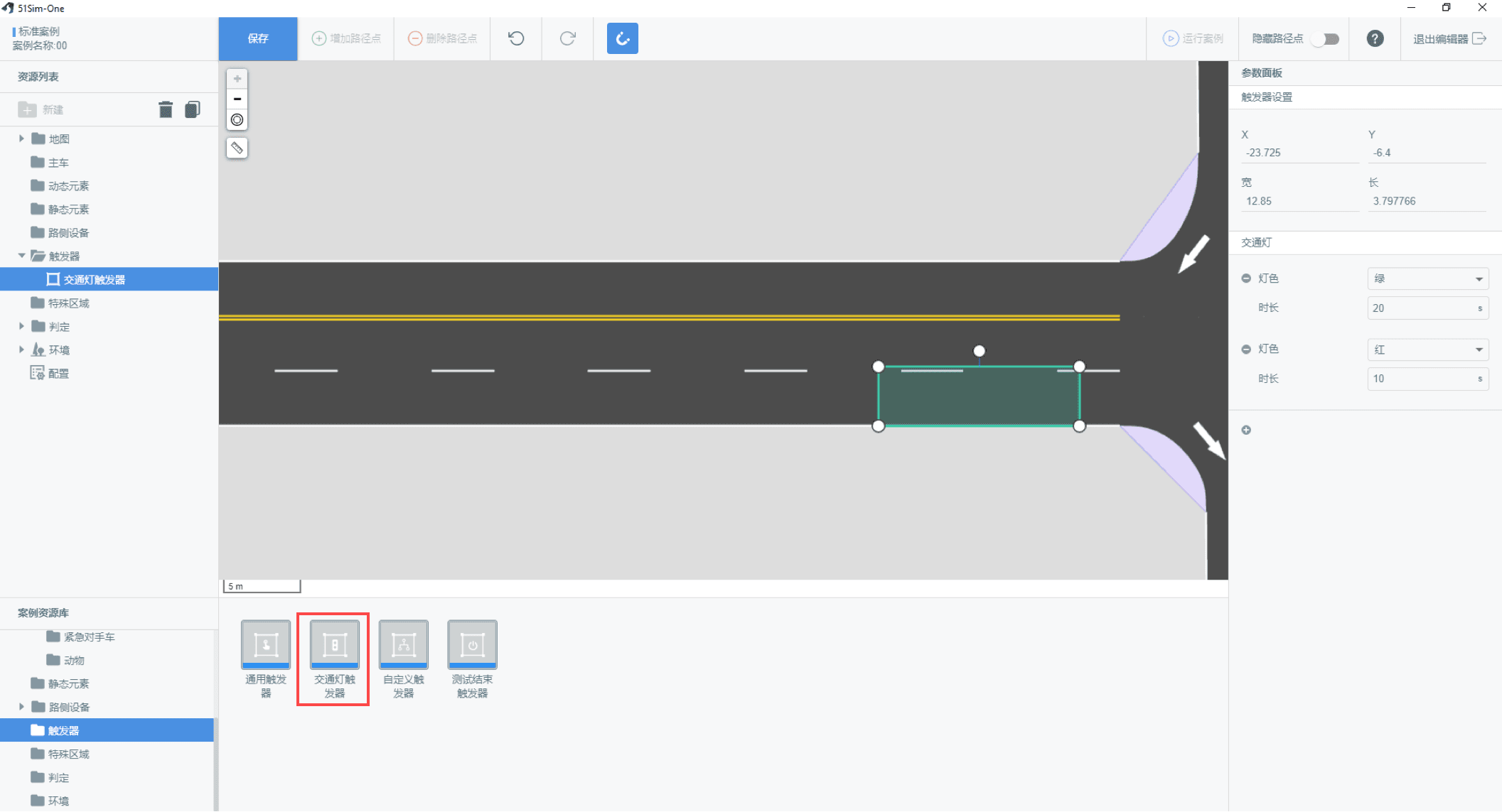Recenter the map with the target icon
The width and height of the screenshot is (1502, 812).
[x=237, y=119]
